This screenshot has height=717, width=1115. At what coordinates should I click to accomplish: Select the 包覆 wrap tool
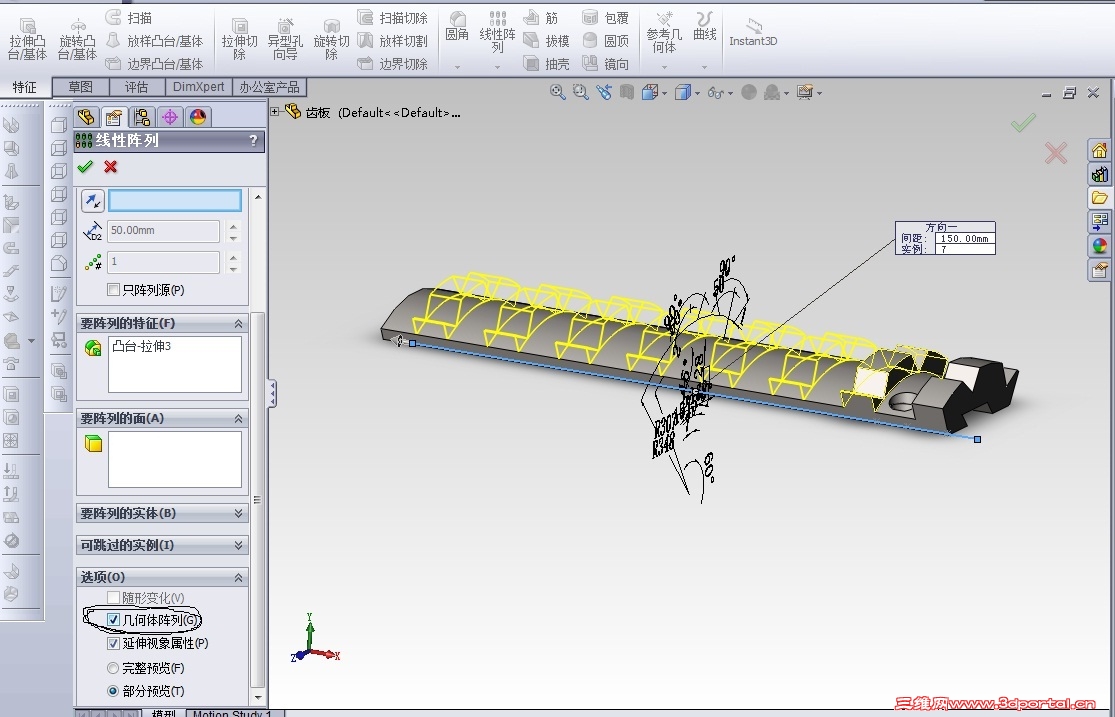[605, 17]
